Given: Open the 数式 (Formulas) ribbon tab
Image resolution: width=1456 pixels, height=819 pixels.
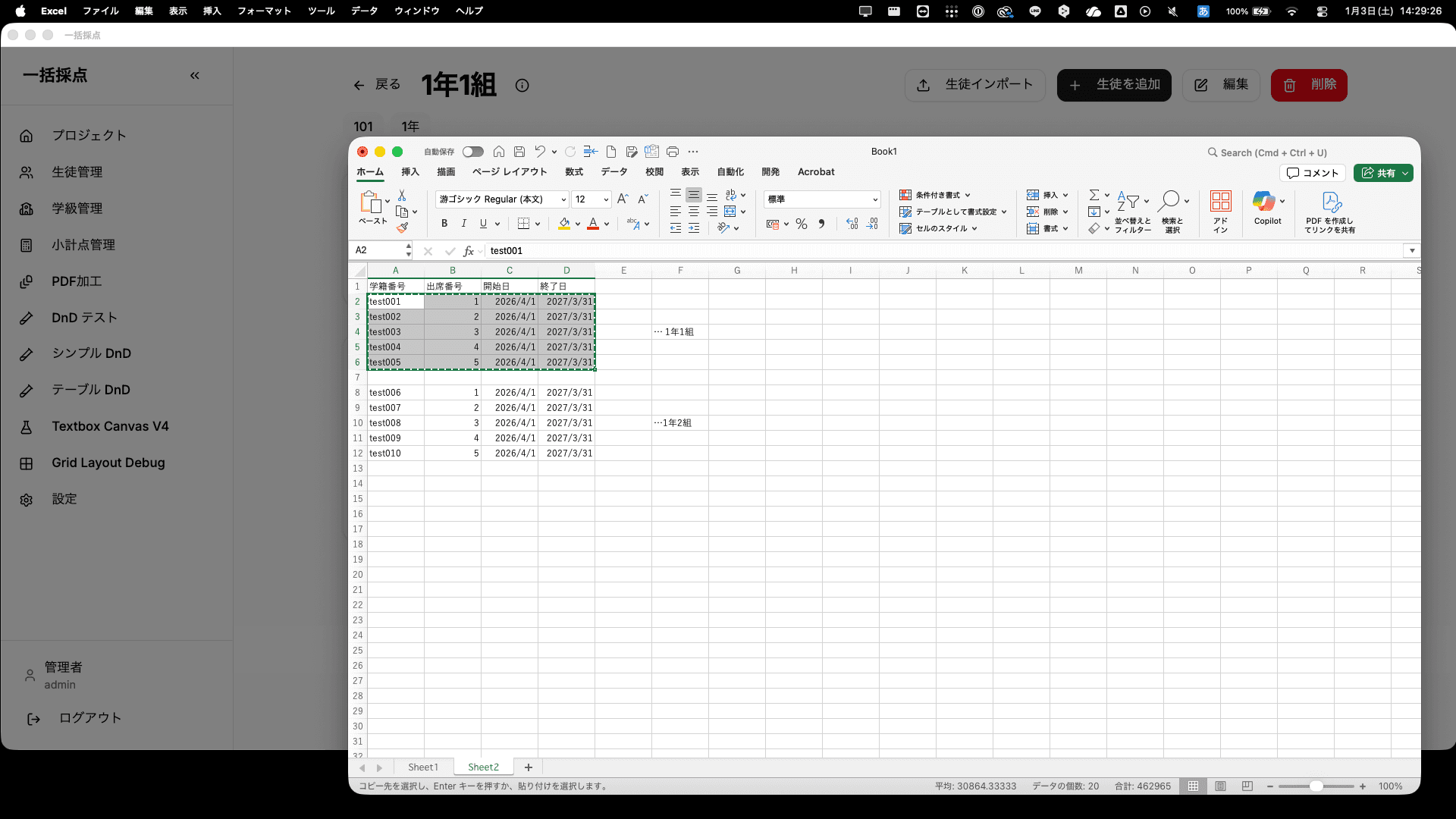Looking at the screenshot, I should (574, 172).
